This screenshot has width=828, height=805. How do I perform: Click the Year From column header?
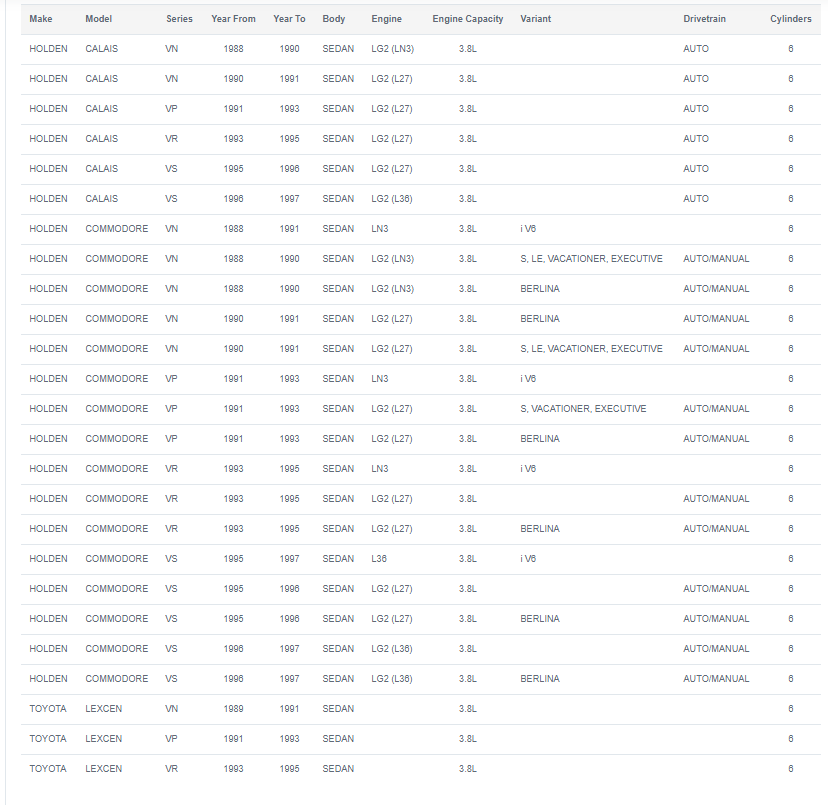coord(233,18)
